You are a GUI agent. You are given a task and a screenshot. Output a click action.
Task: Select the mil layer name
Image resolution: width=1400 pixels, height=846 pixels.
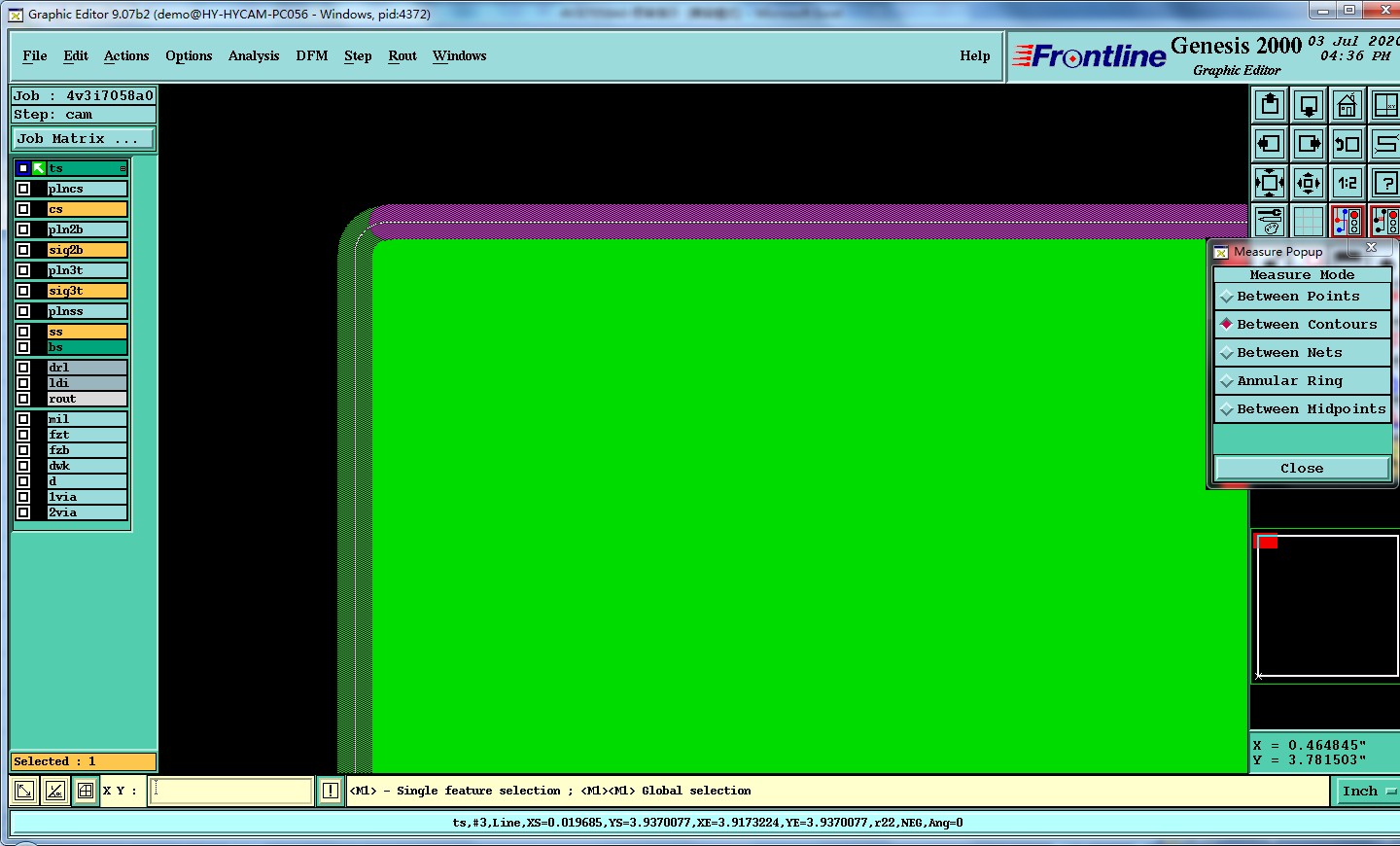[87, 419]
